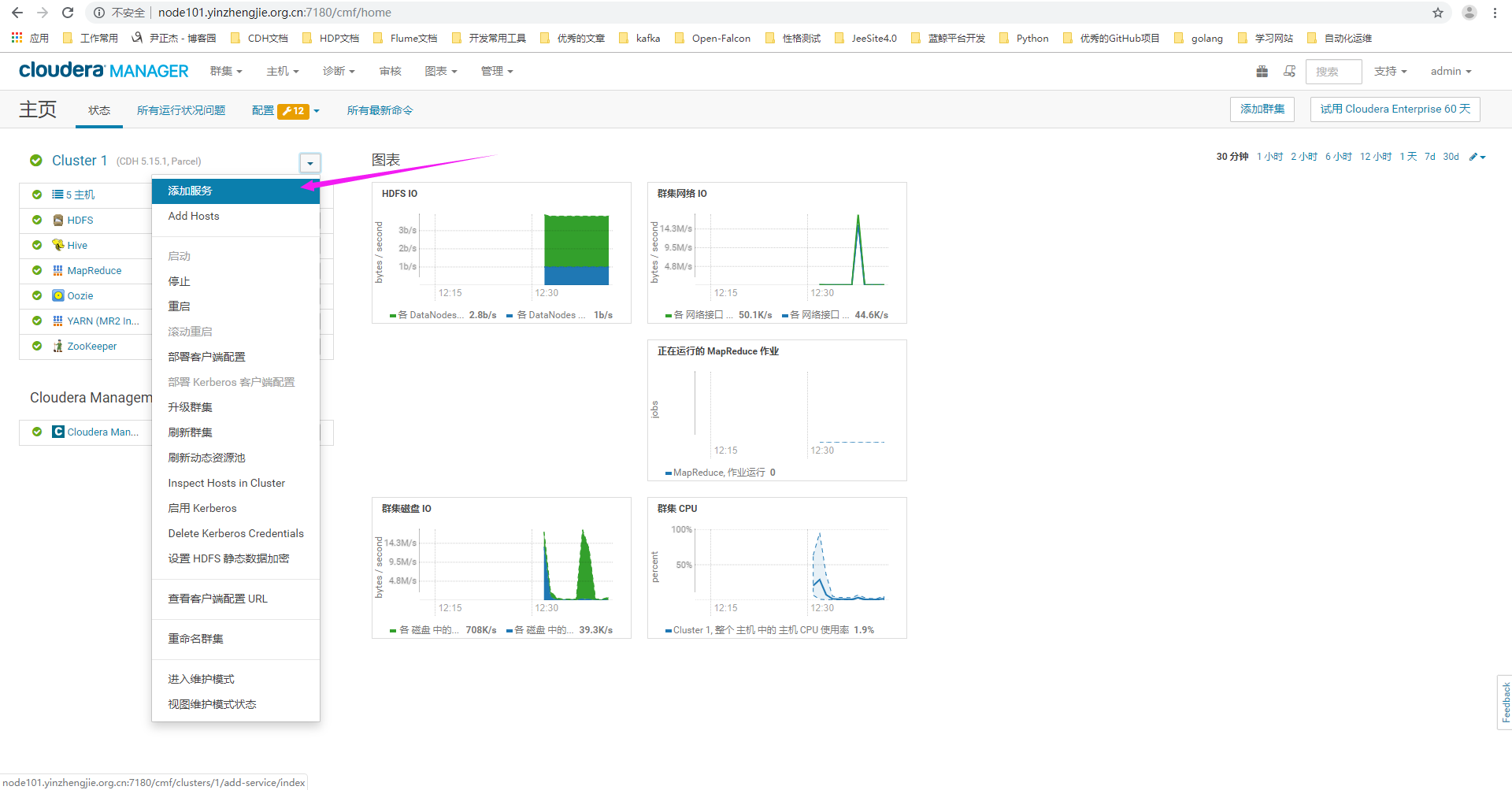Open the 配置 dropdown with 12 badge

coord(286,111)
